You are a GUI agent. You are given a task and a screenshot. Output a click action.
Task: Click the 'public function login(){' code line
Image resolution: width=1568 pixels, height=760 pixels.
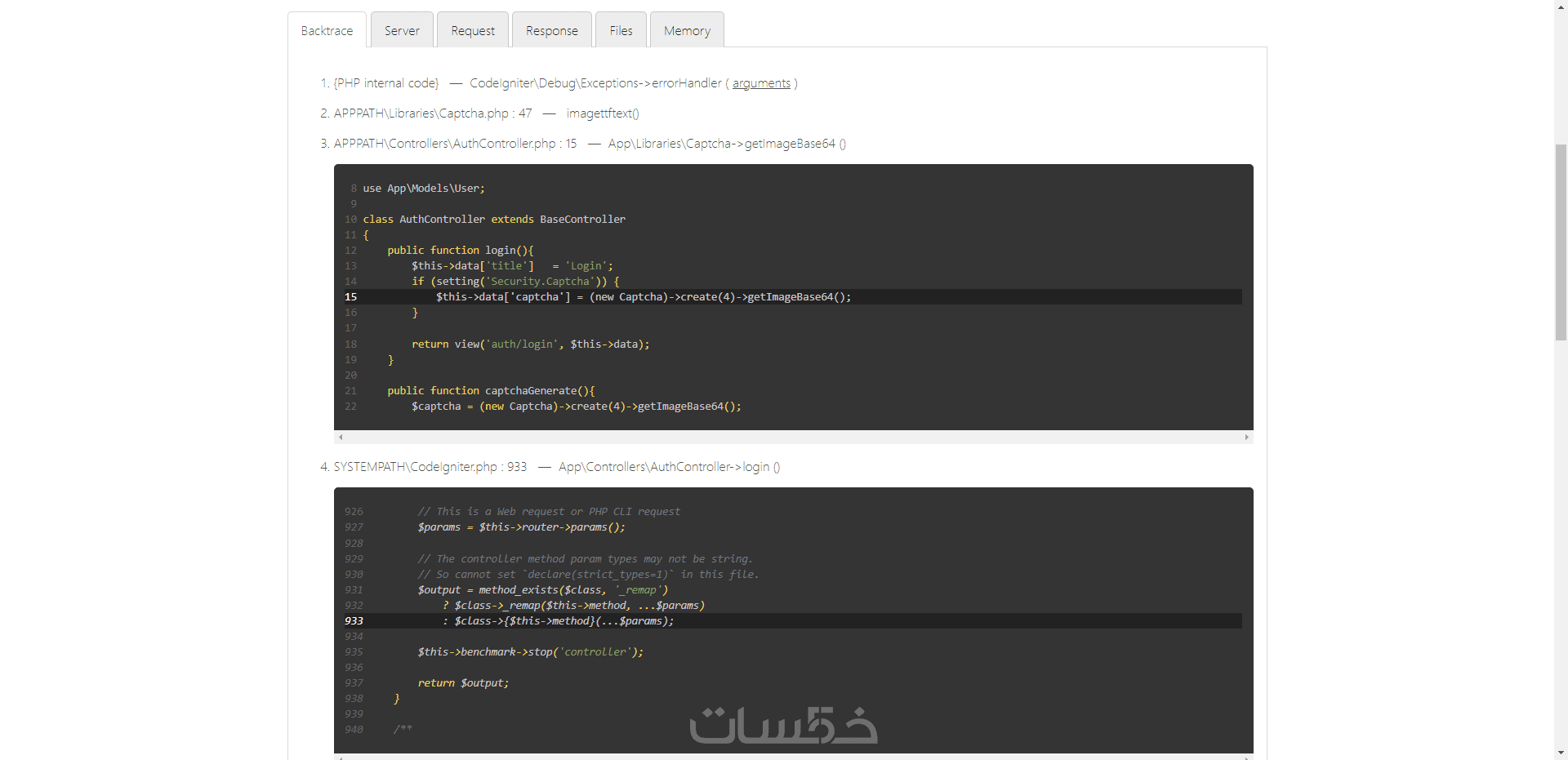pyautogui.click(x=461, y=251)
